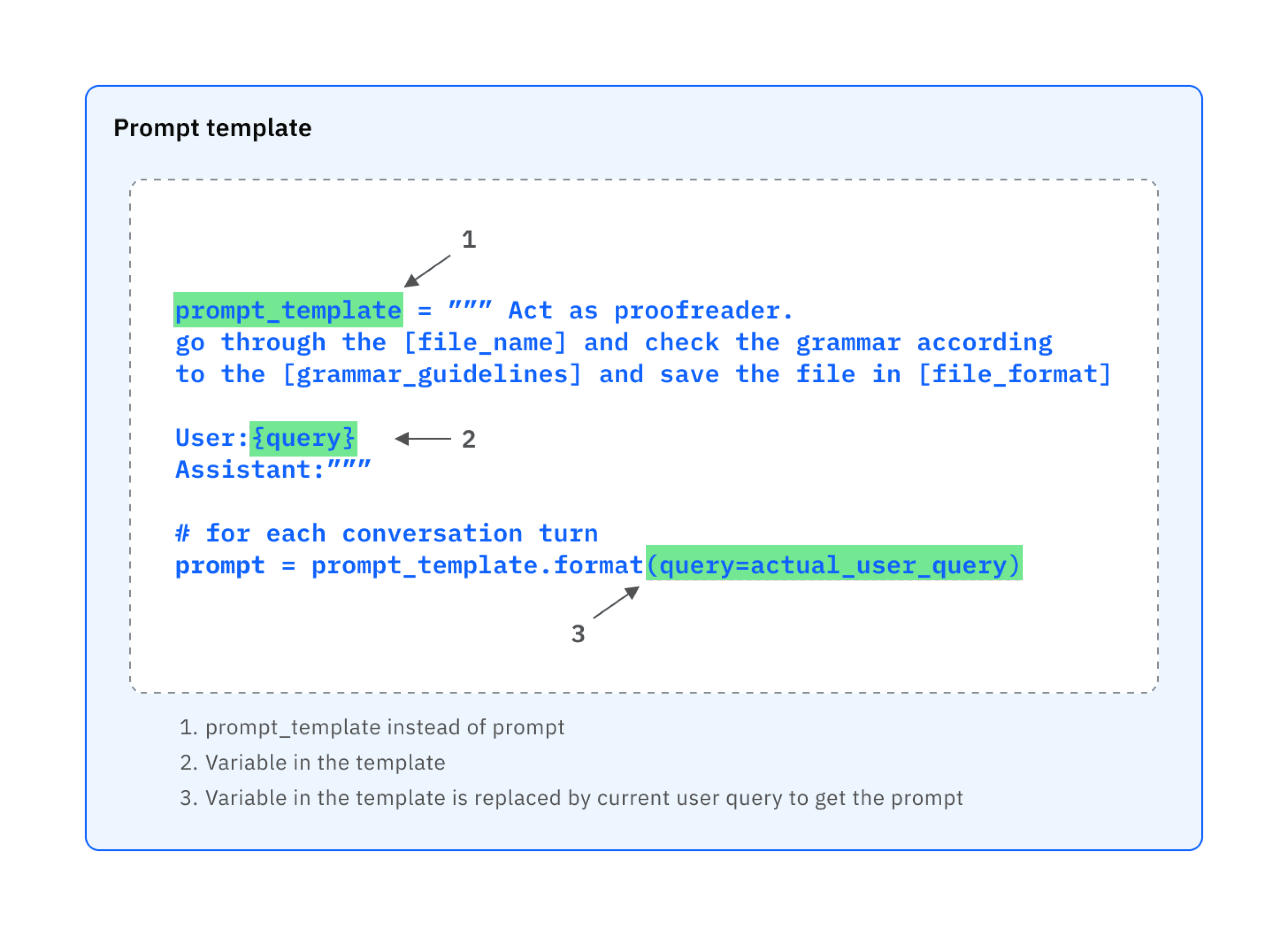Click the arrow pointing to prompt_template
This screenshot has width=1288, height=936.
tap(427, 272)
